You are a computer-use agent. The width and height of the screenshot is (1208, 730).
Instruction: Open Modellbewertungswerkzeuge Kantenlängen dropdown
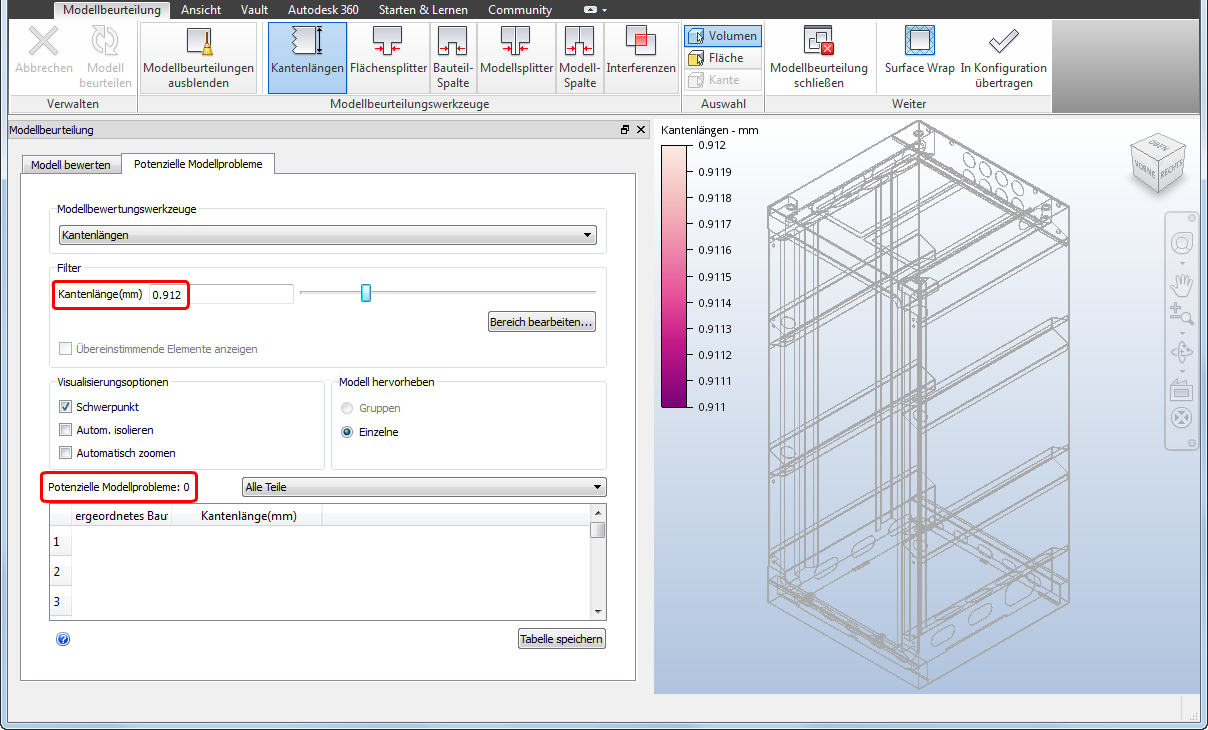point(327,235)
